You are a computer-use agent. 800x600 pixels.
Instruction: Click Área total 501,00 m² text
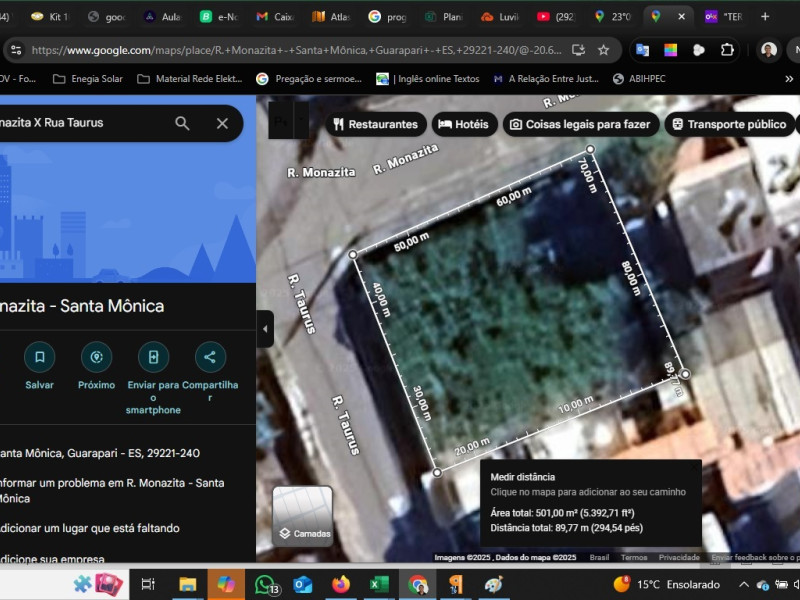[563, 513]
